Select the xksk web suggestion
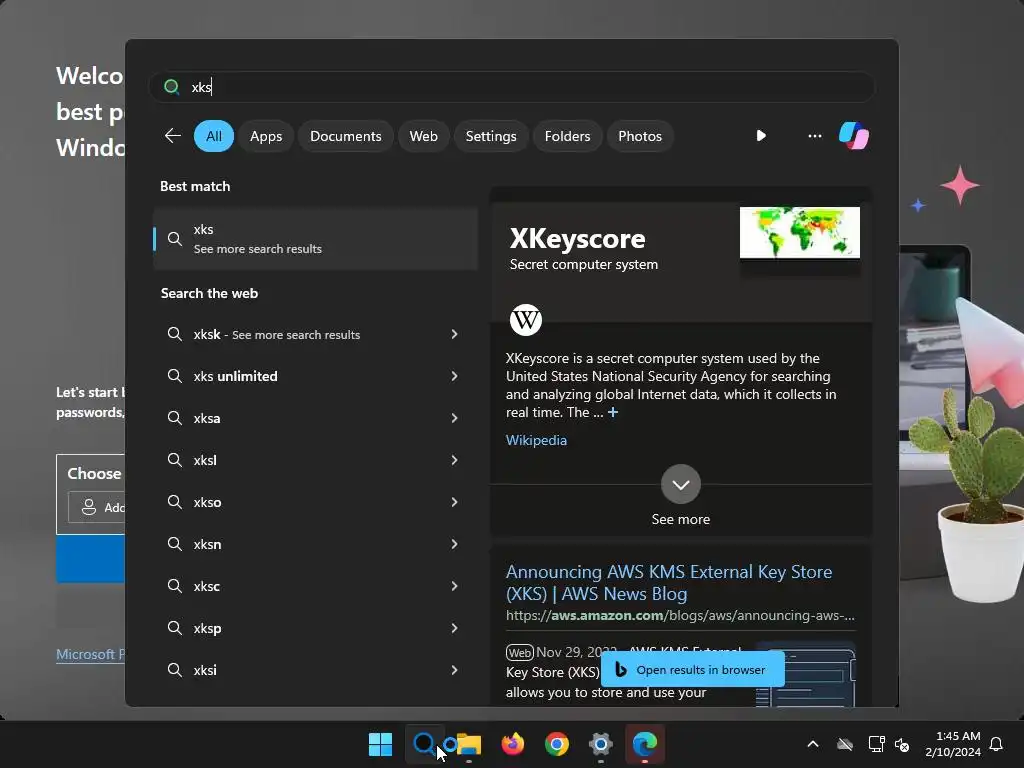This screenshot has width=1024, height=768. click(x=315, y=334)
